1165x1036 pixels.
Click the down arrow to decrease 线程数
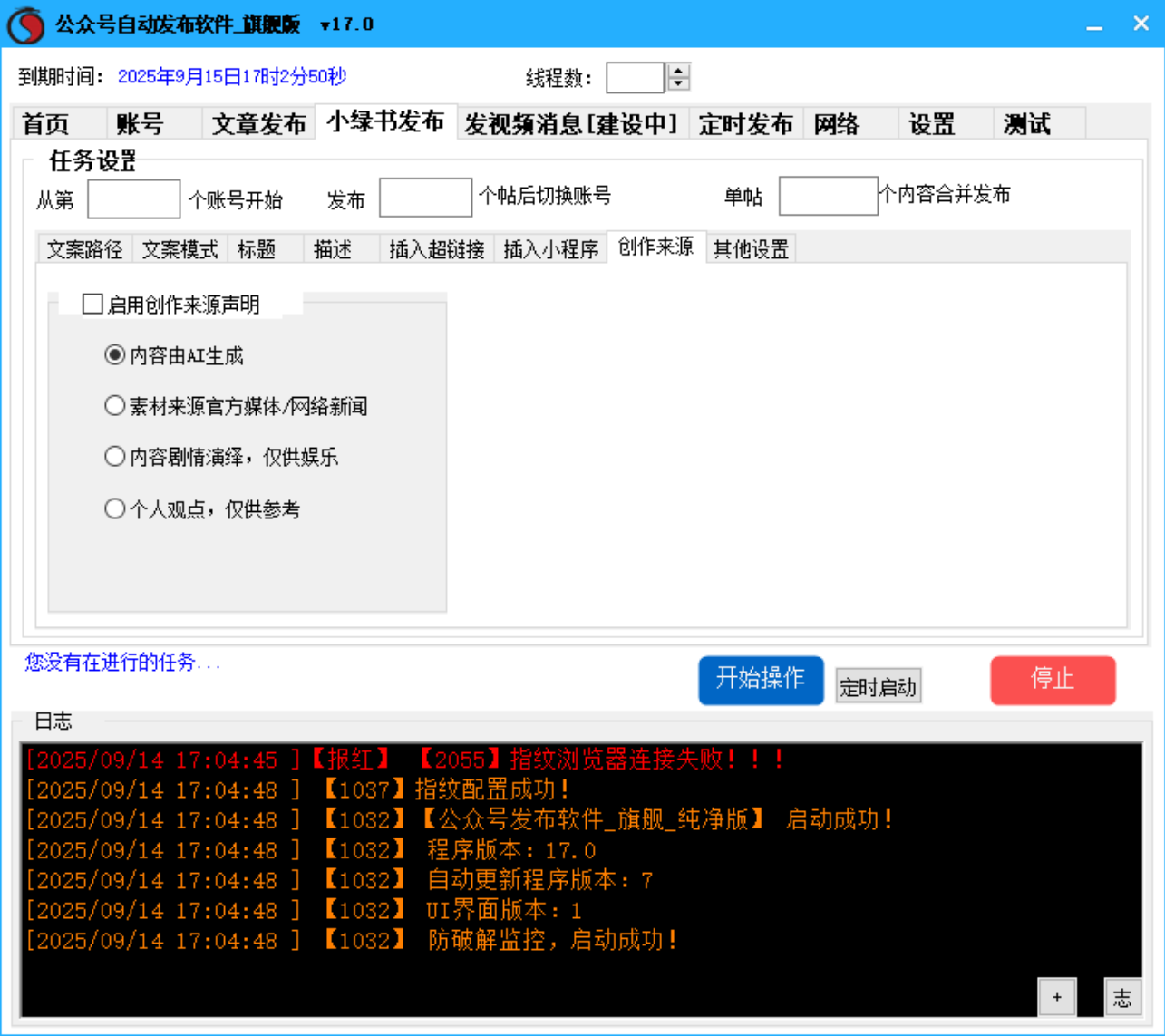[x=678, y=84]
